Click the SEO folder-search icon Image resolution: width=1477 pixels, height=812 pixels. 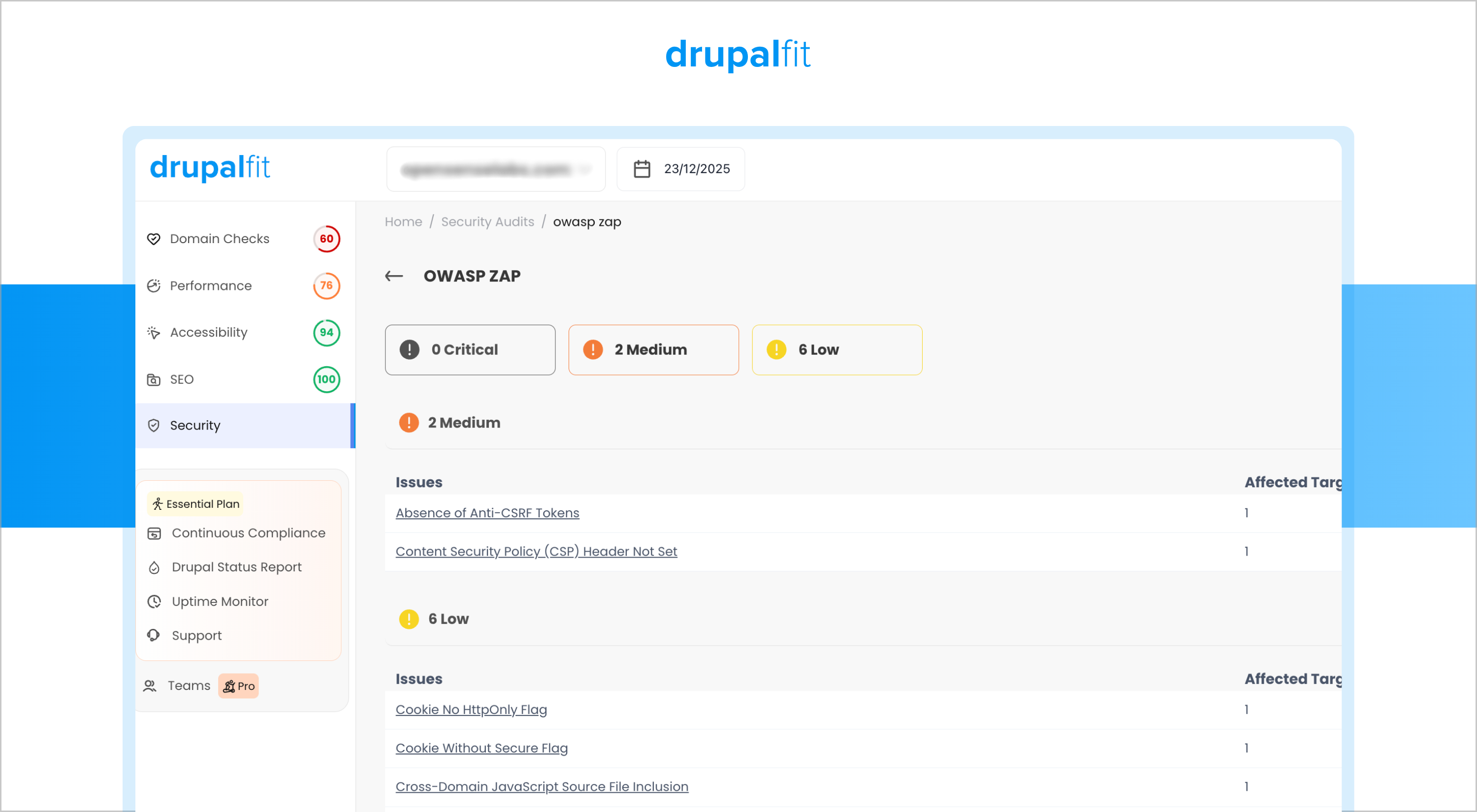click(x=153, y=380)
